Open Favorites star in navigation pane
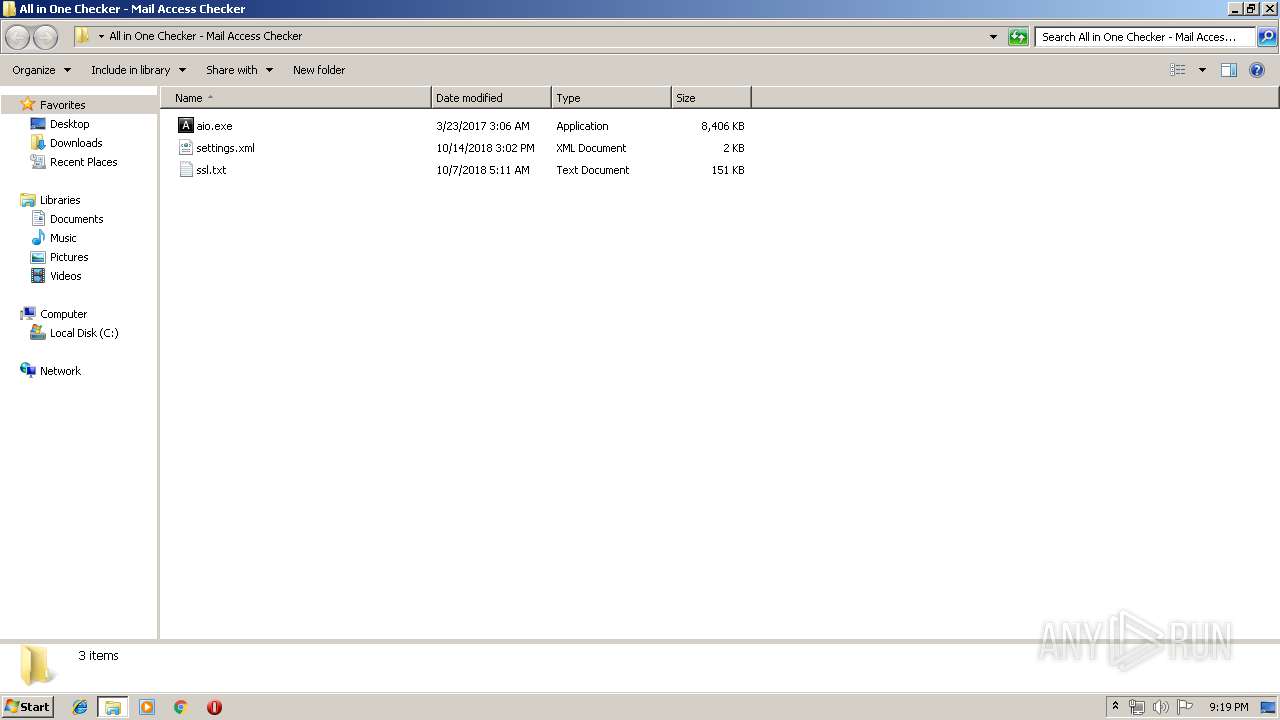This screenshot has width=1280, height=720. (x=28, y=105)
